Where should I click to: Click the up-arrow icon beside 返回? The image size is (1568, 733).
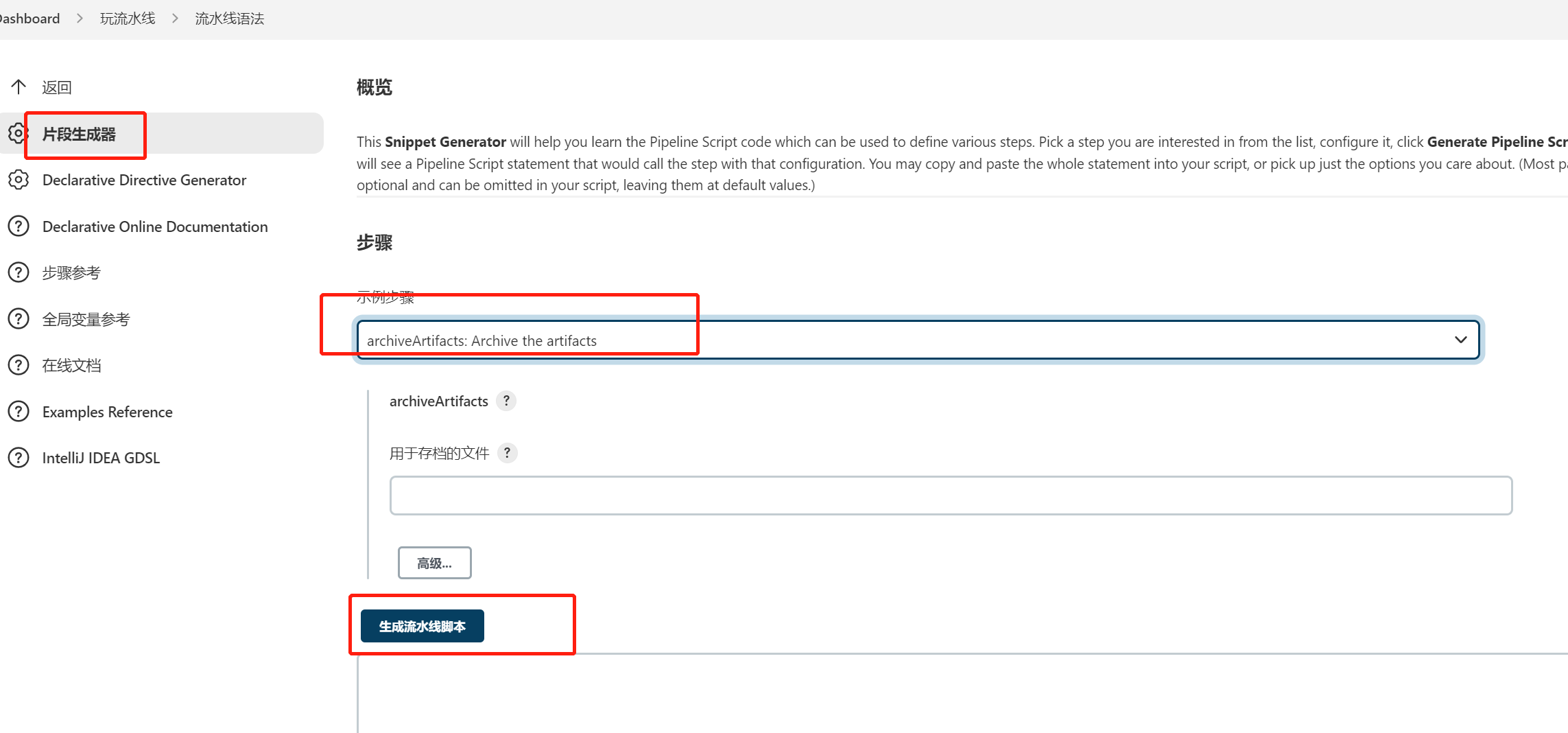pyautogui.click(x=19, y=87)
